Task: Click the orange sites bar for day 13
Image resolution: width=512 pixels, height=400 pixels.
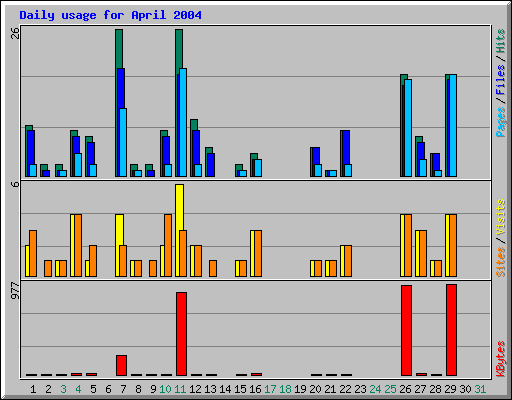Action: (213, 268)
